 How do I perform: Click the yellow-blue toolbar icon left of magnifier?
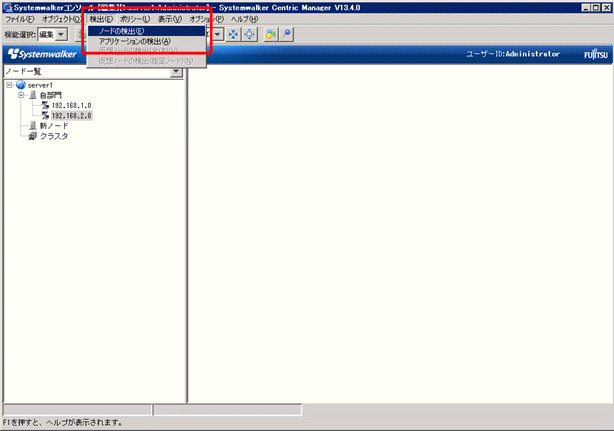coord(270,34)
